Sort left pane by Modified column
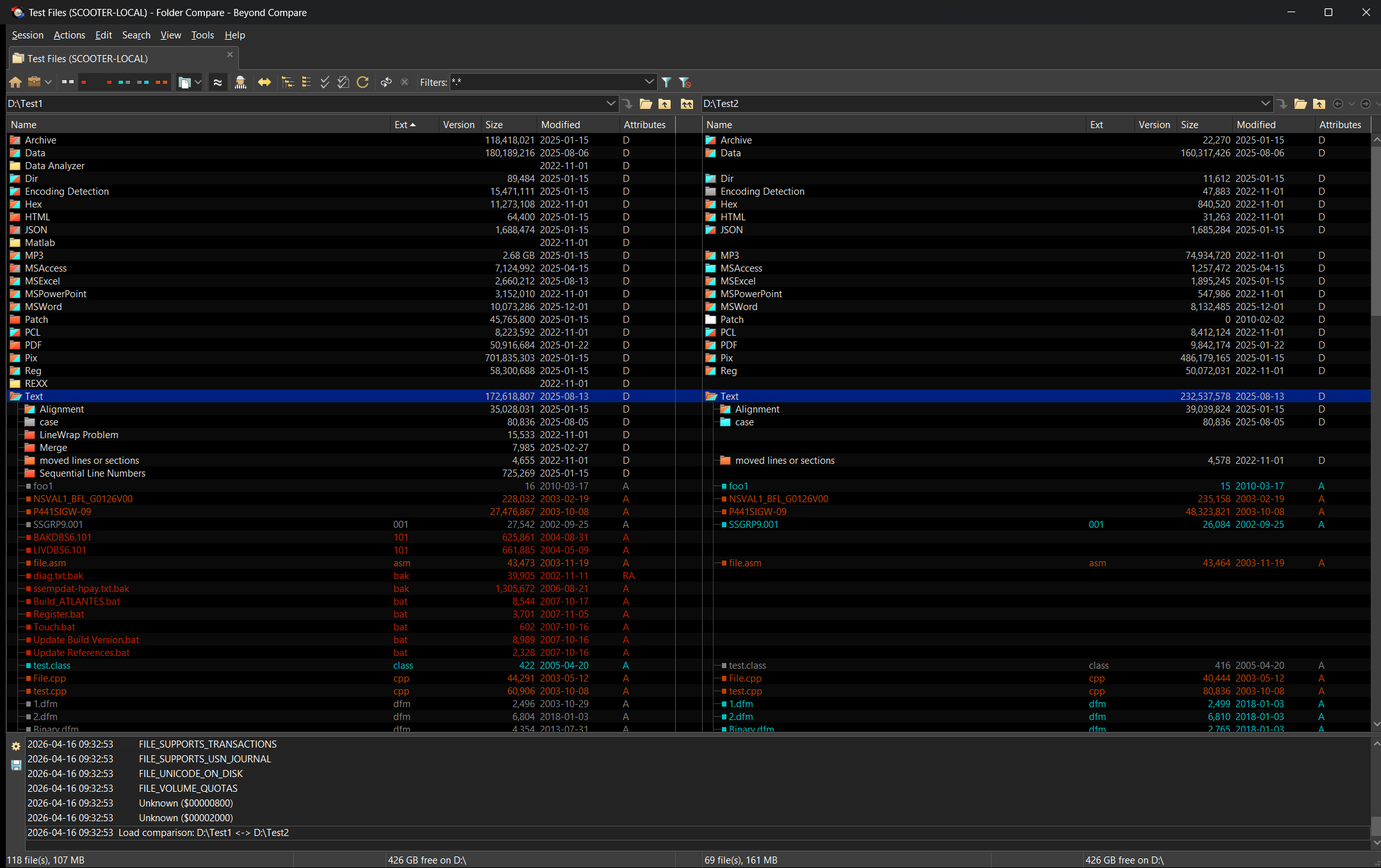This screenshot has height=868, width=1381. point(578,125)
